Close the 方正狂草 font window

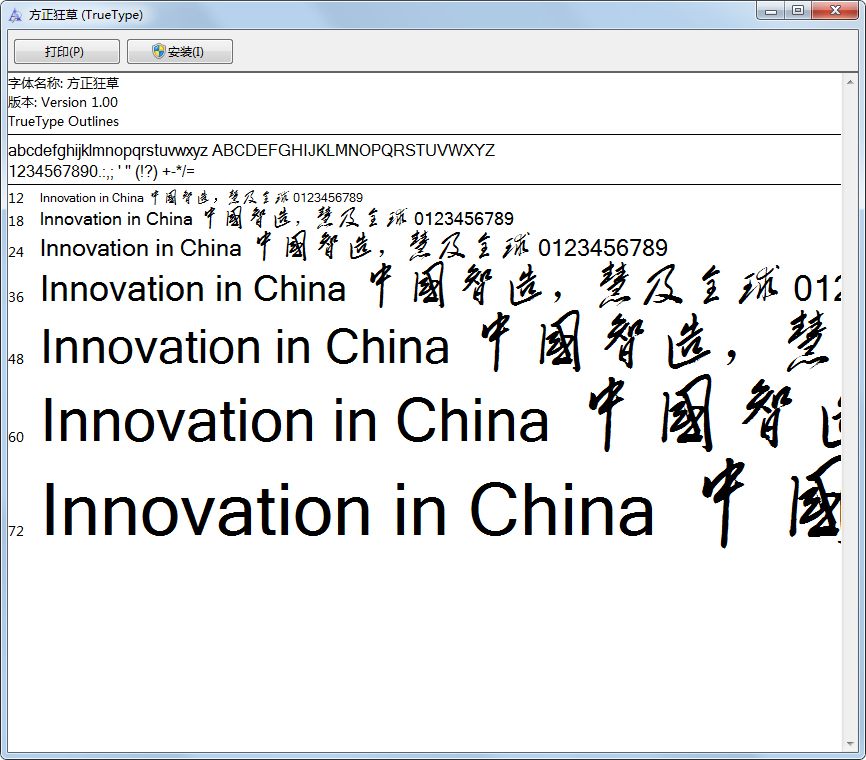coord(835,10)
